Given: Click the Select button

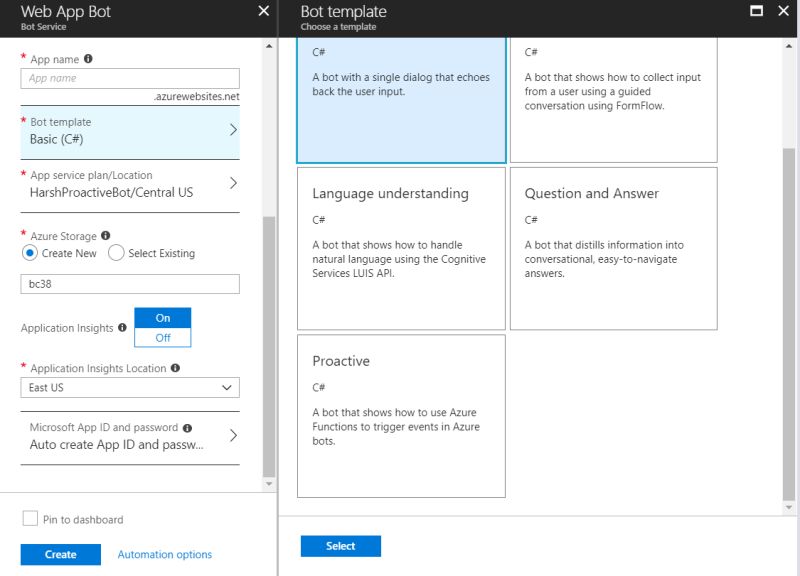Looking at the screenshot, I should [341, 546].
